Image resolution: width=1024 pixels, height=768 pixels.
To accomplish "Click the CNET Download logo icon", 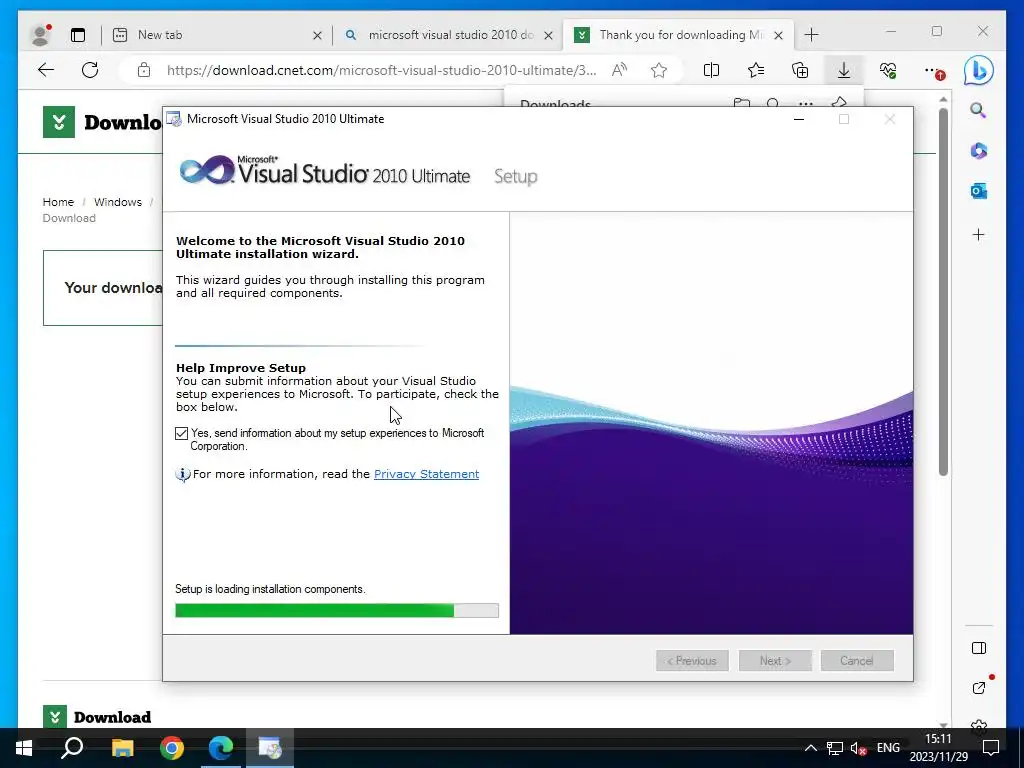I will (x=59, y=122).
